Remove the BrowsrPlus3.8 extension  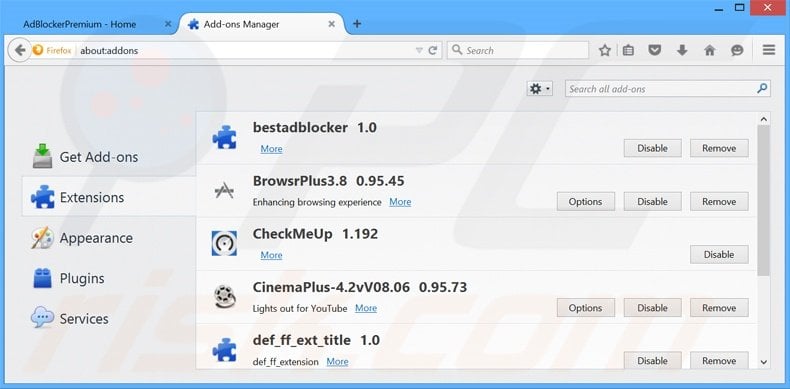pos(719,202)
